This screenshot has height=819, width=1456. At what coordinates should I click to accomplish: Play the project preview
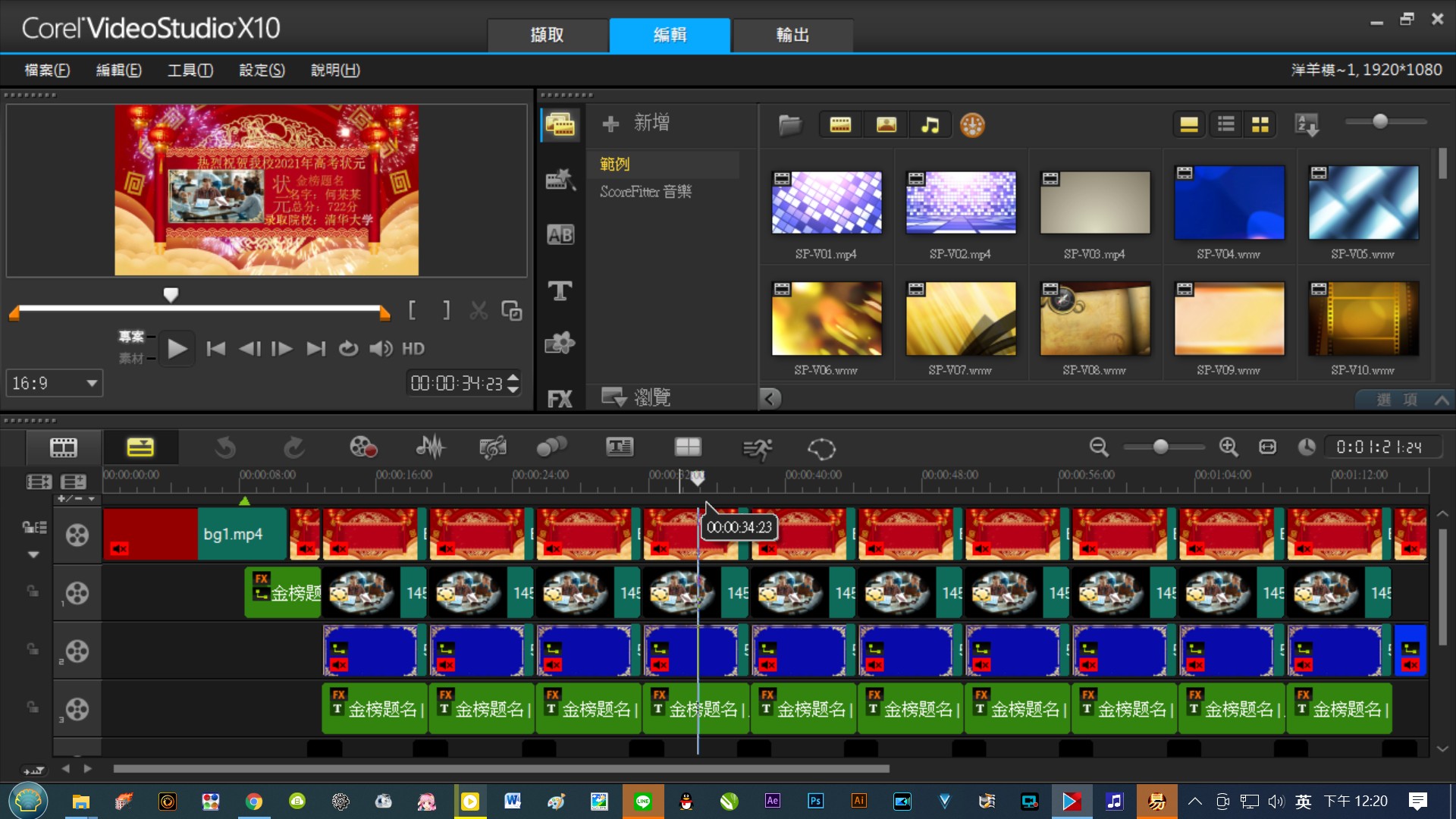click(x=177, y=349)
